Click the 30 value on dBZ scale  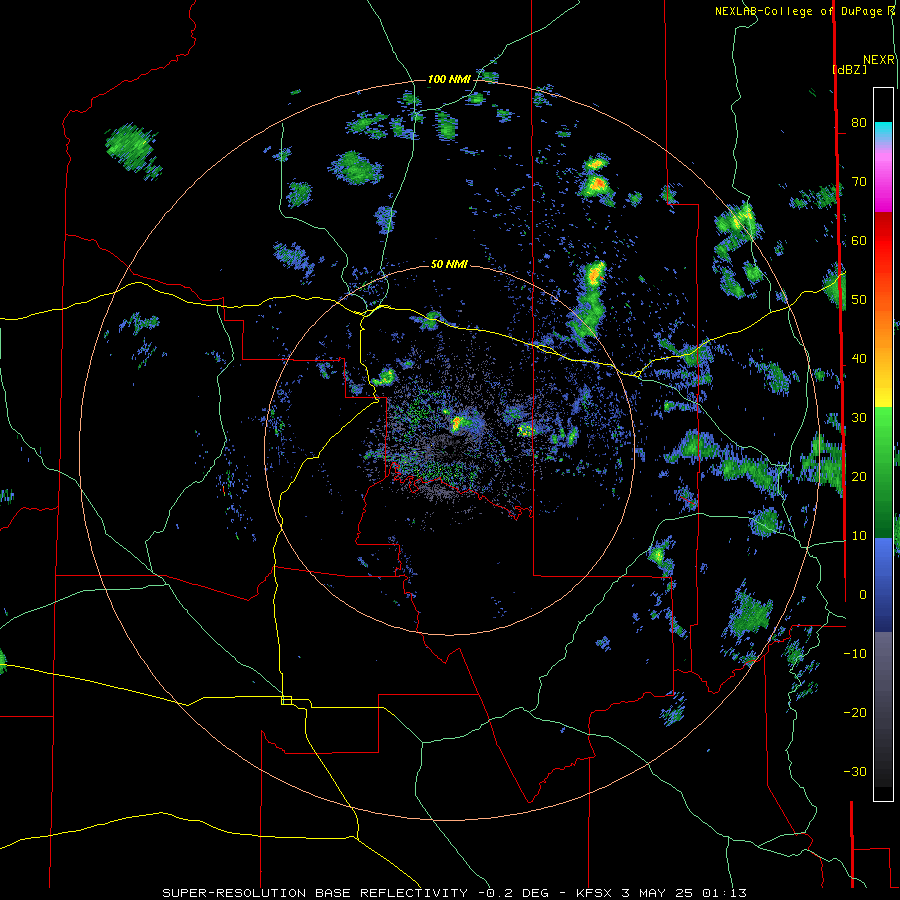[x=859, y=417]
